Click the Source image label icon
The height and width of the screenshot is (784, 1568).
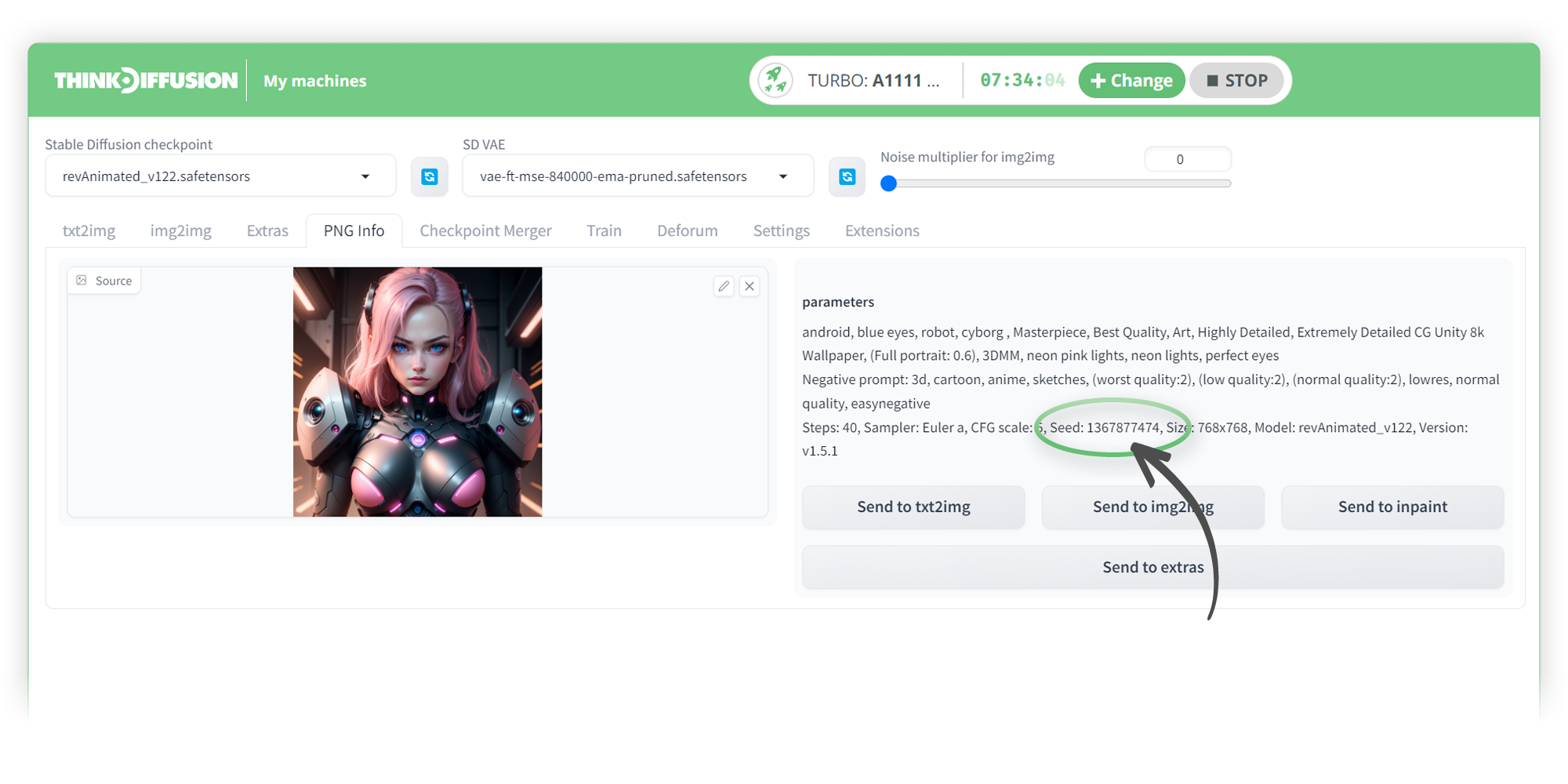pos(82,280)
